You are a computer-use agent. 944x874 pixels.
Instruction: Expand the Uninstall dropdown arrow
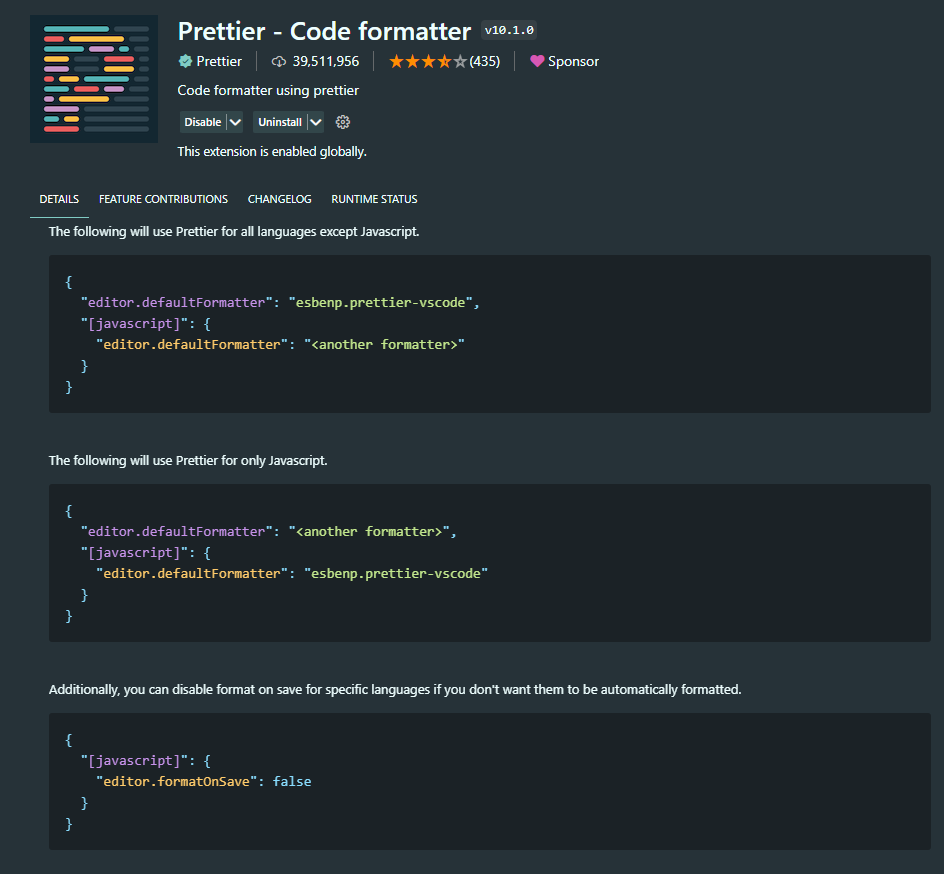point(315,122)
